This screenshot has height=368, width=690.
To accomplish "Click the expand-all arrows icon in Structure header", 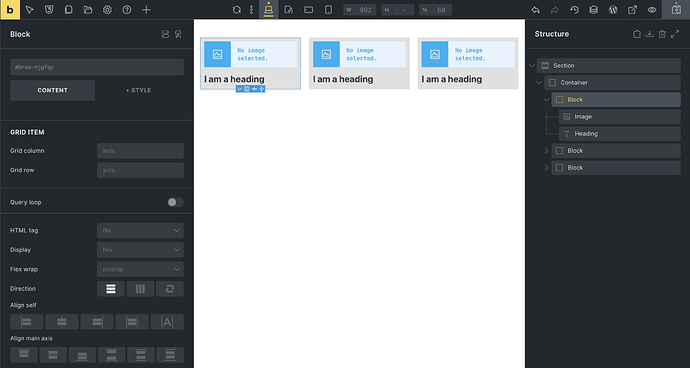I will tap(675, 34).
